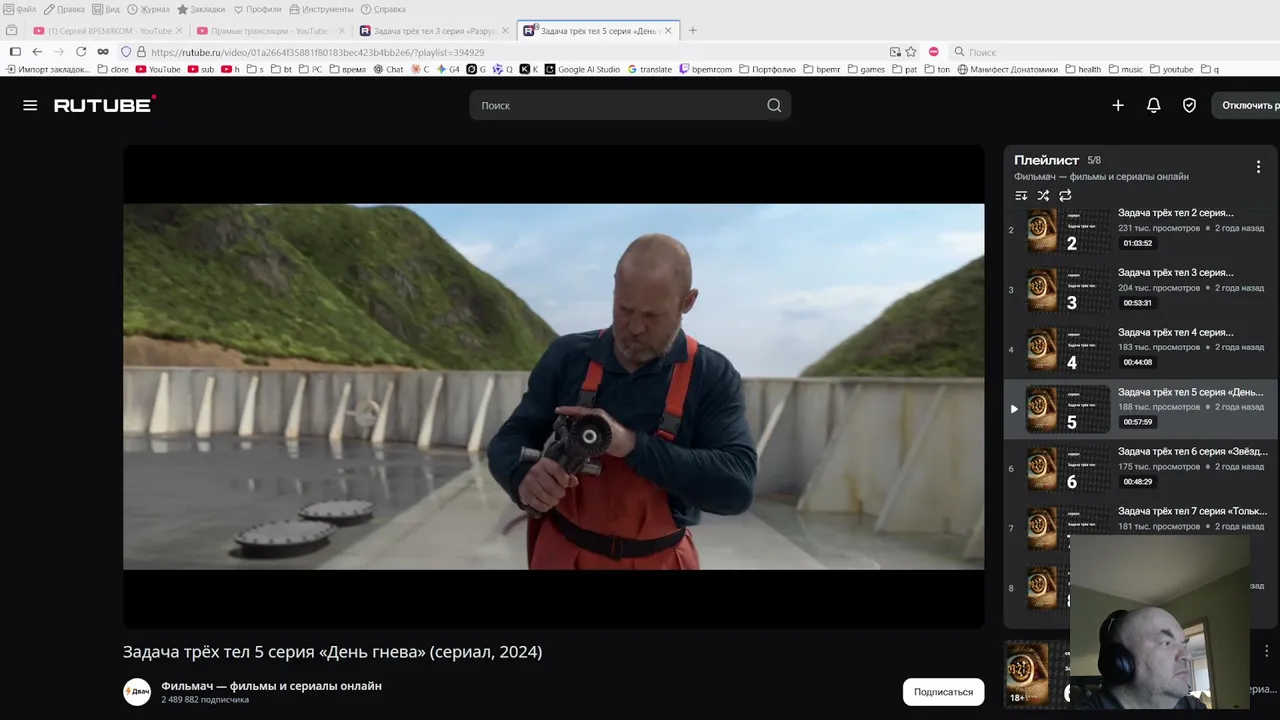Close the Задача трёх тел 5 серия tab
The height and width of the screenshot is (720, 1280).
668,31
